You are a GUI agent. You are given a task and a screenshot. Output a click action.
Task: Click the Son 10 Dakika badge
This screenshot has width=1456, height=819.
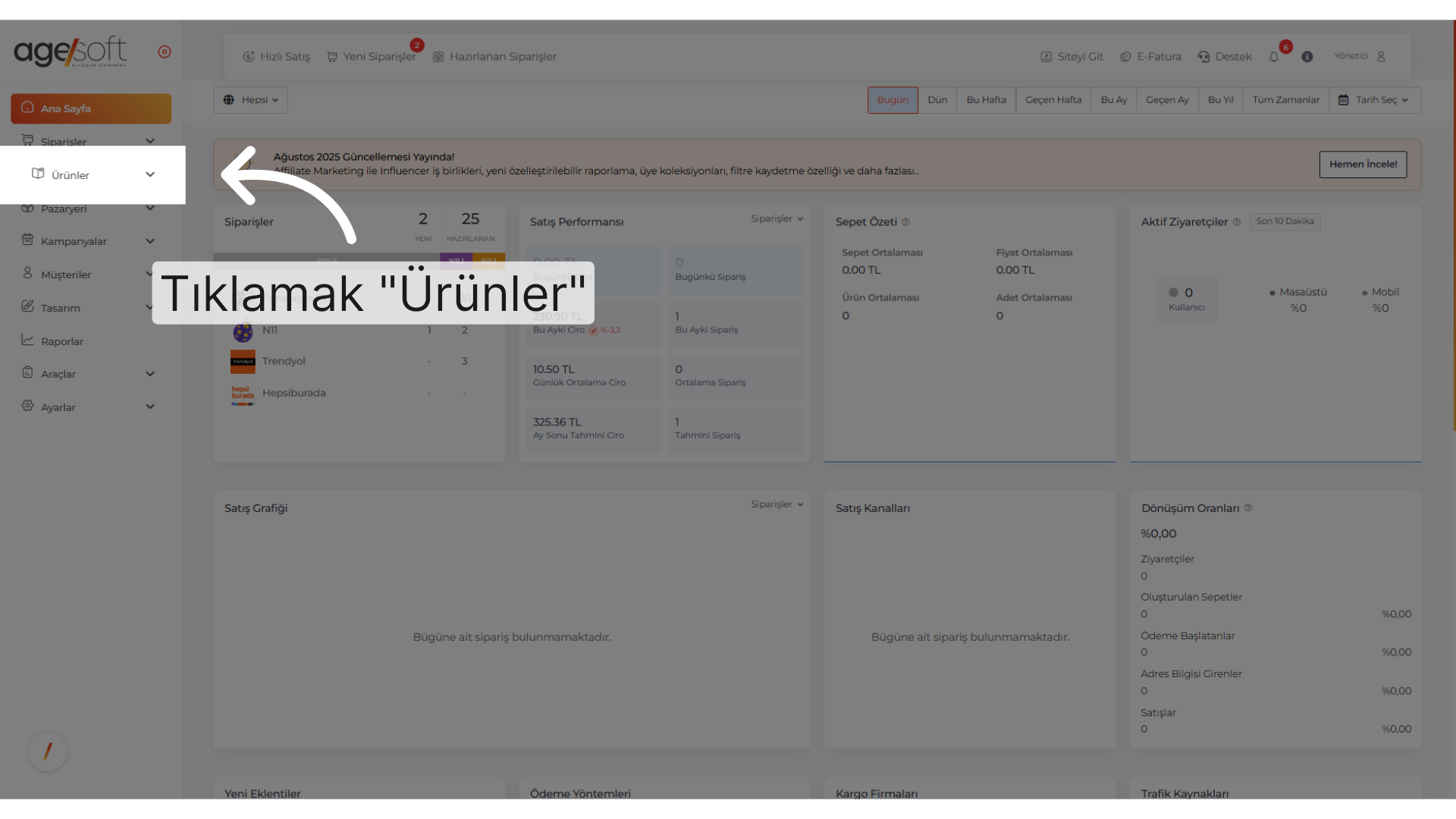coord(1285,221)
